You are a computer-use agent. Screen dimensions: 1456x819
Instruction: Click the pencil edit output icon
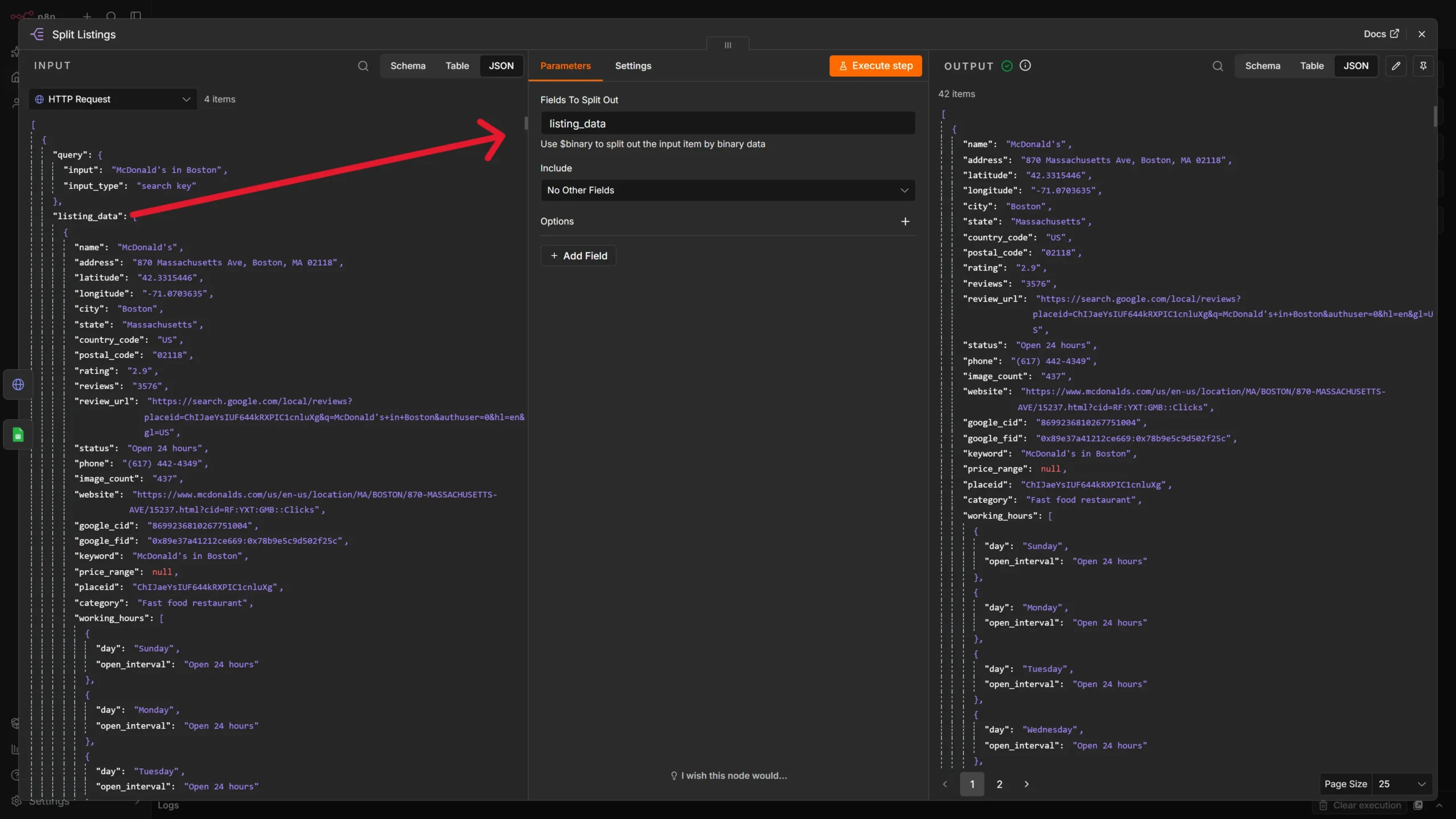point(1396,66)
